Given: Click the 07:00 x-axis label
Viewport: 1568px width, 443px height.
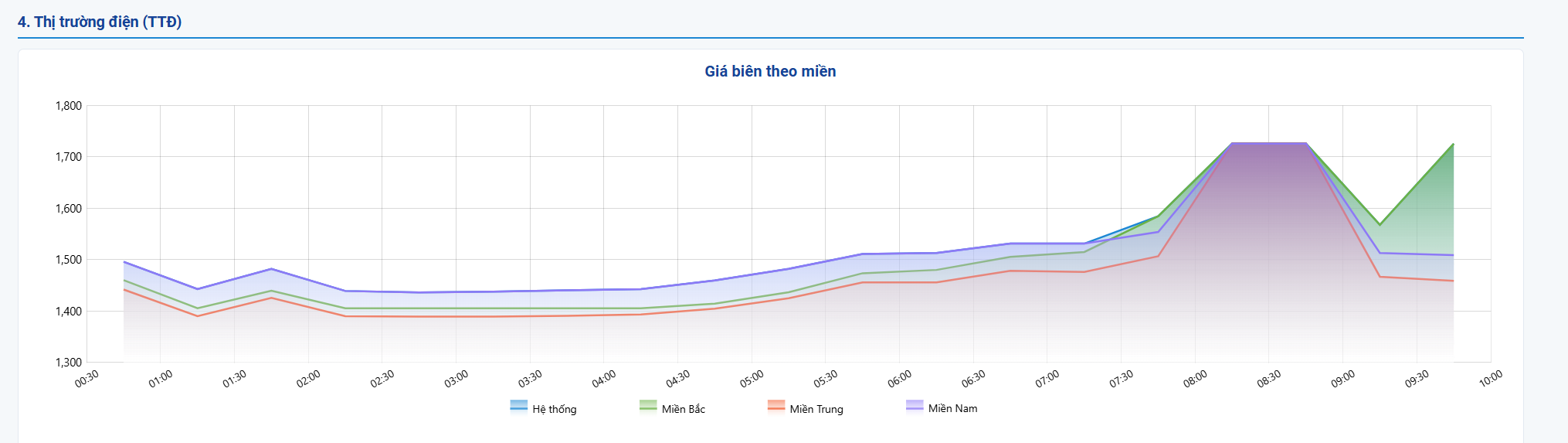Looking at the screenshot, I should tap(1047, 379).
